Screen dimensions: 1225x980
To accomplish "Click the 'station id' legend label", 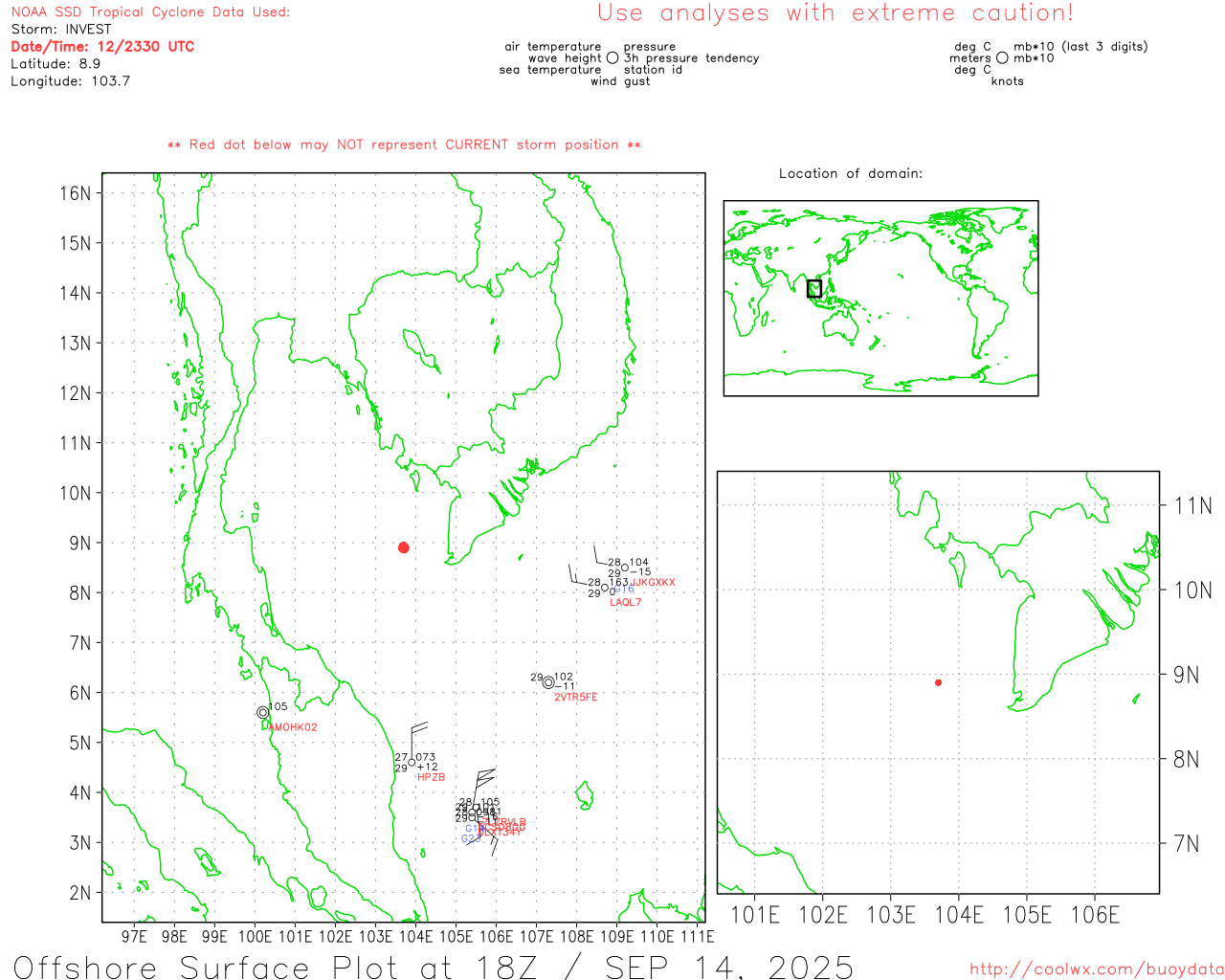I will [x=653, y=70].
